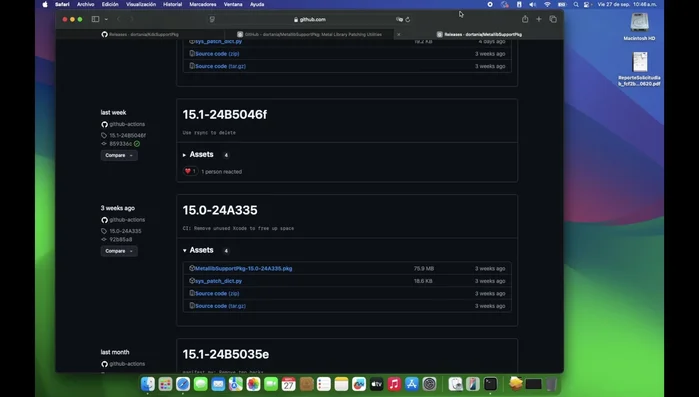The image size is (699, 397).
Task: Open the Marcadores menu
Action: 203,4
